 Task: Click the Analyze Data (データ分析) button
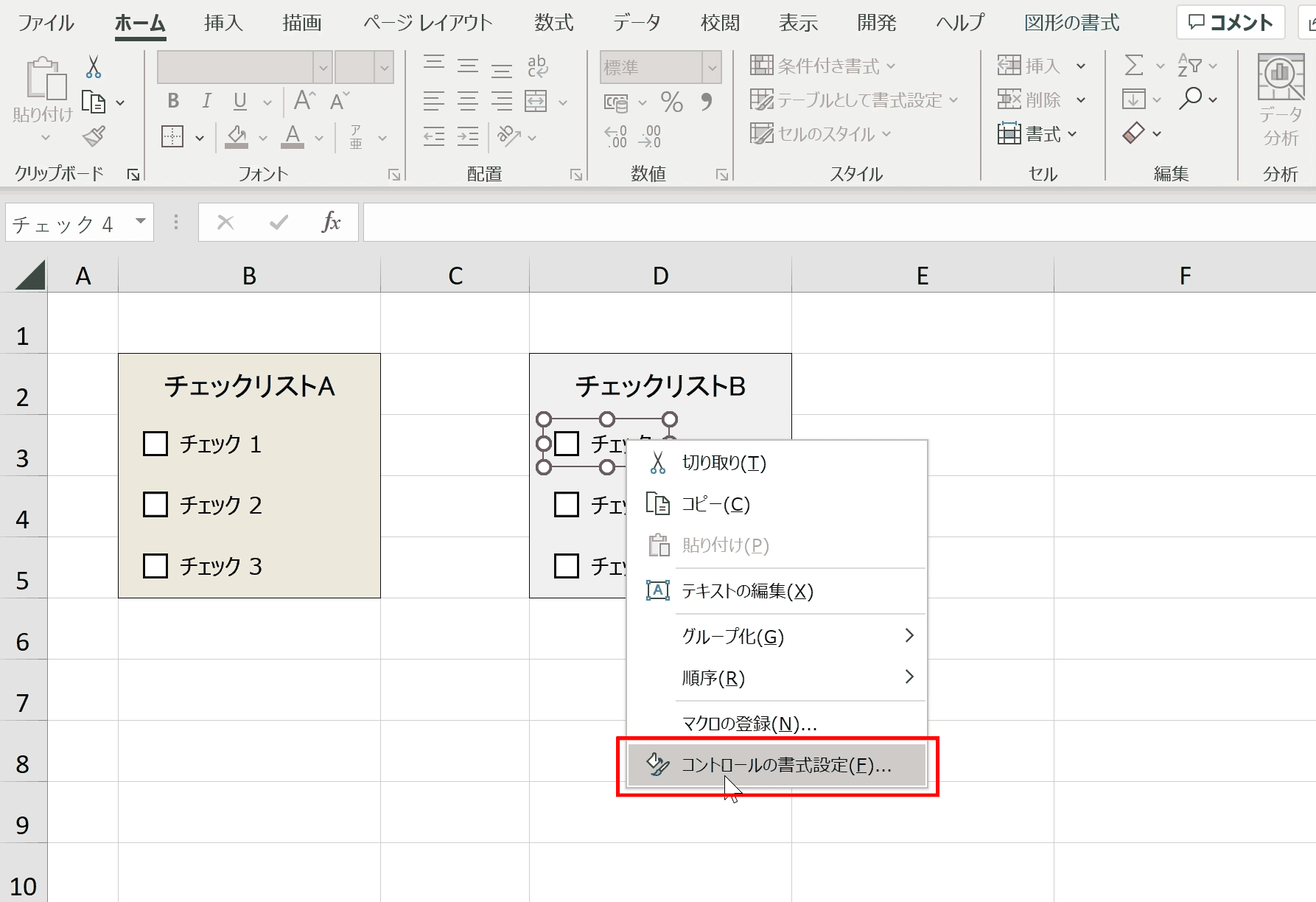pyautogui.click(x=1281, y=99)
